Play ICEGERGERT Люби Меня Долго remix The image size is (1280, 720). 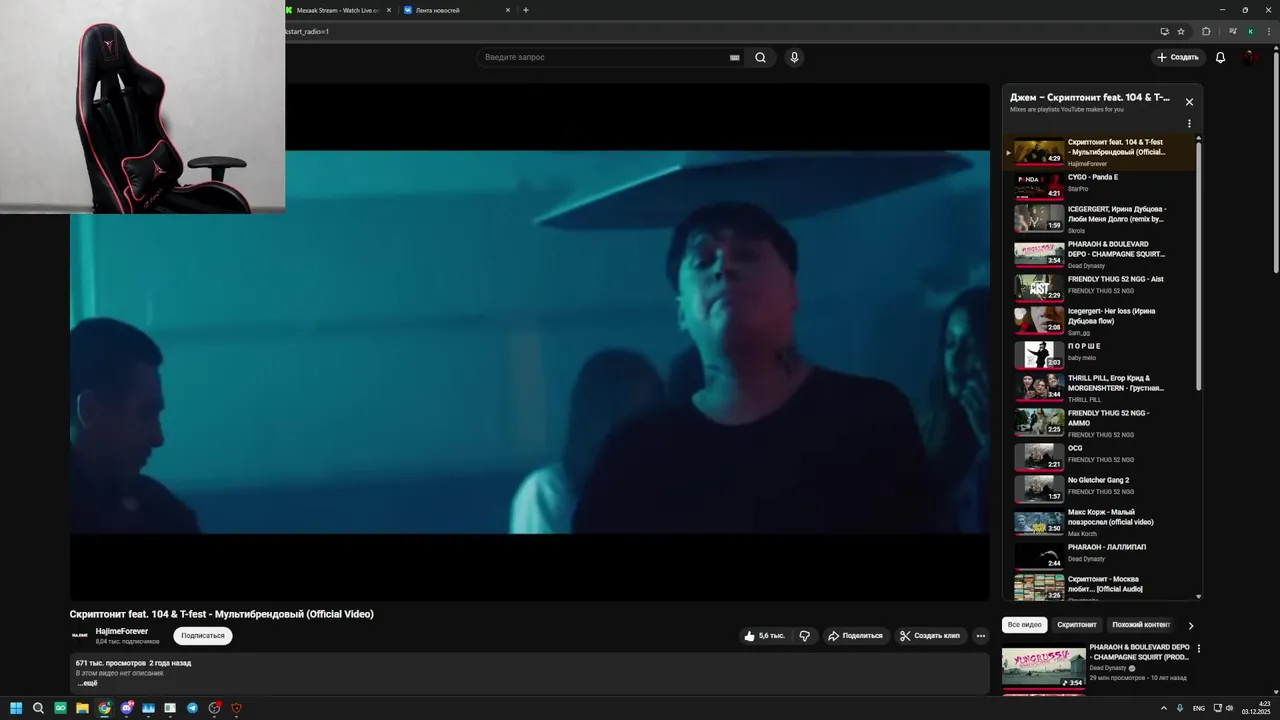point(1100,219)
